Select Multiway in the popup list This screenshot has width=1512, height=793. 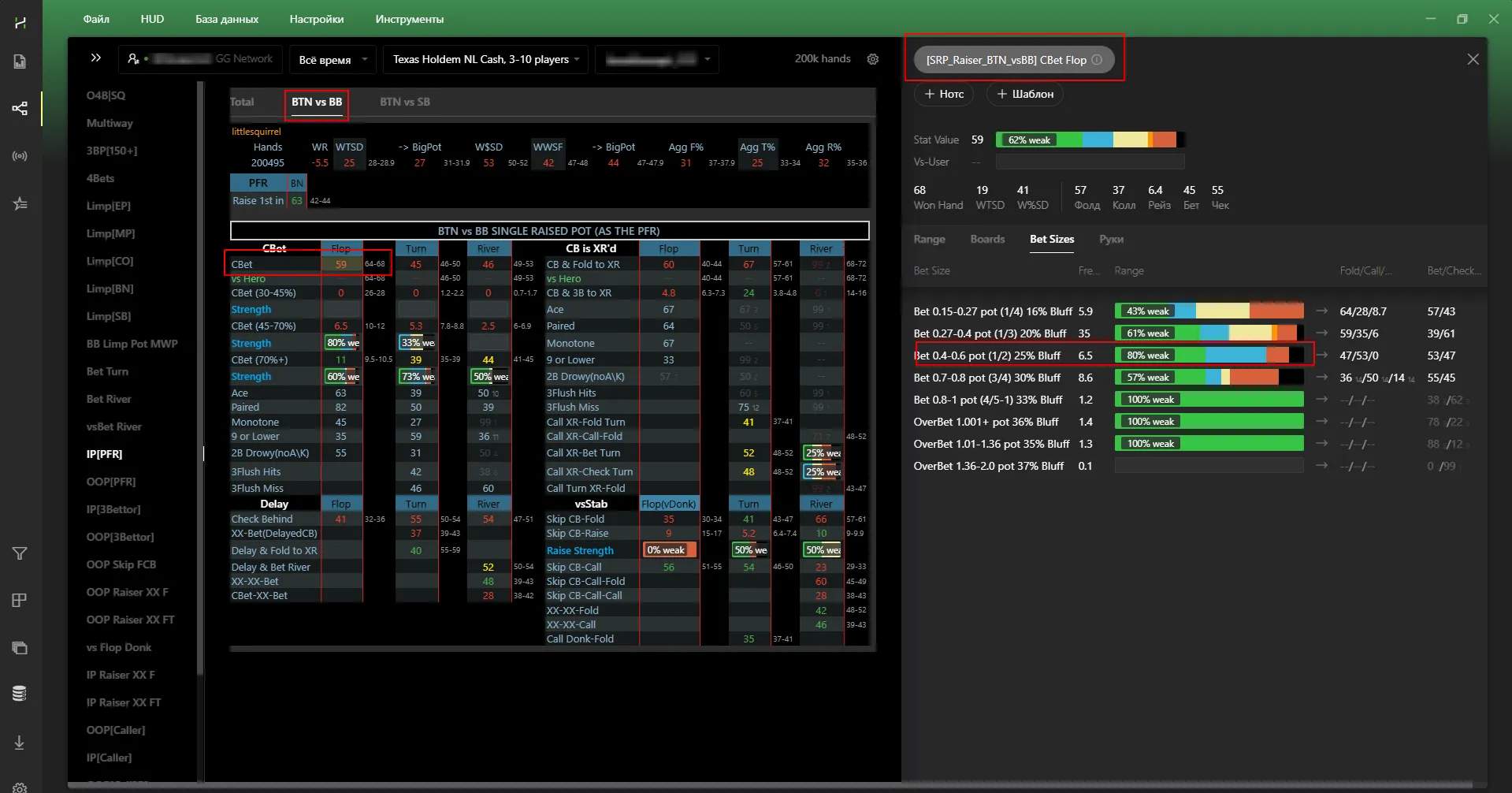coord(110,123)
